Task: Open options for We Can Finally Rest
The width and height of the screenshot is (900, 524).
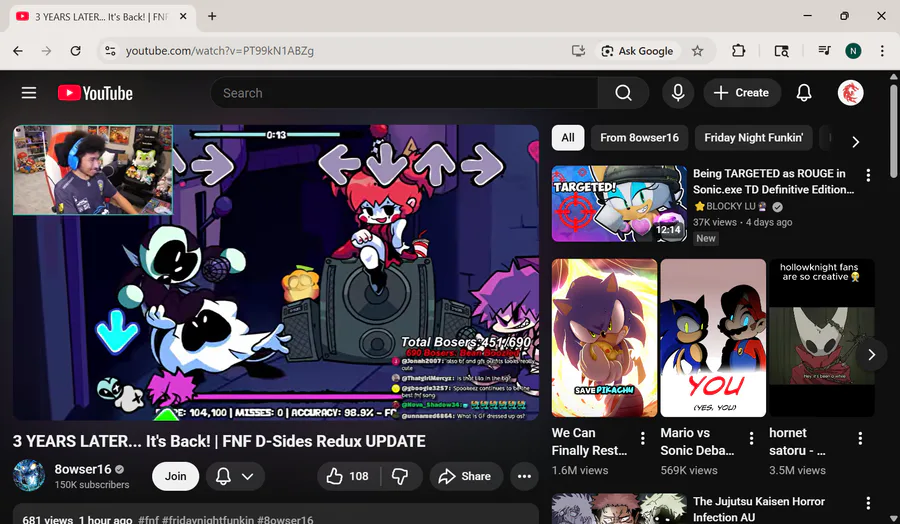Action: click(643, 438)
